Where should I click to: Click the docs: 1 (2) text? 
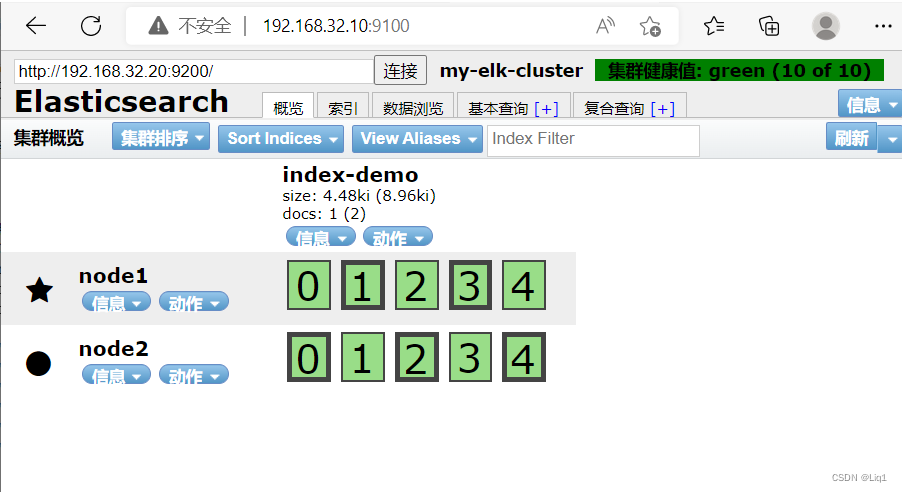[324, 214]
